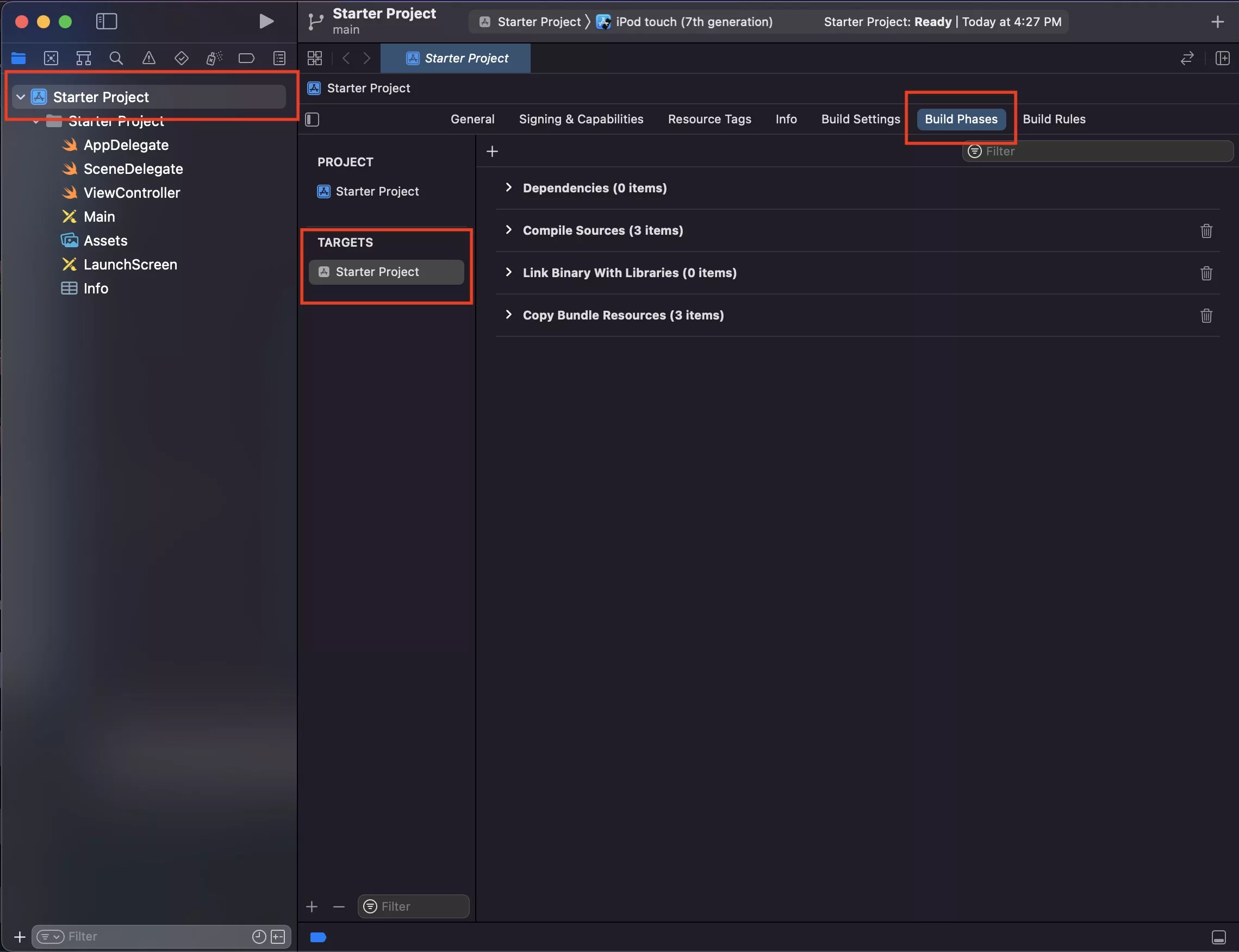The image size is (1239, 952).
Task: Switch to Signing & Capabilities tab
Action: (581, 119)
